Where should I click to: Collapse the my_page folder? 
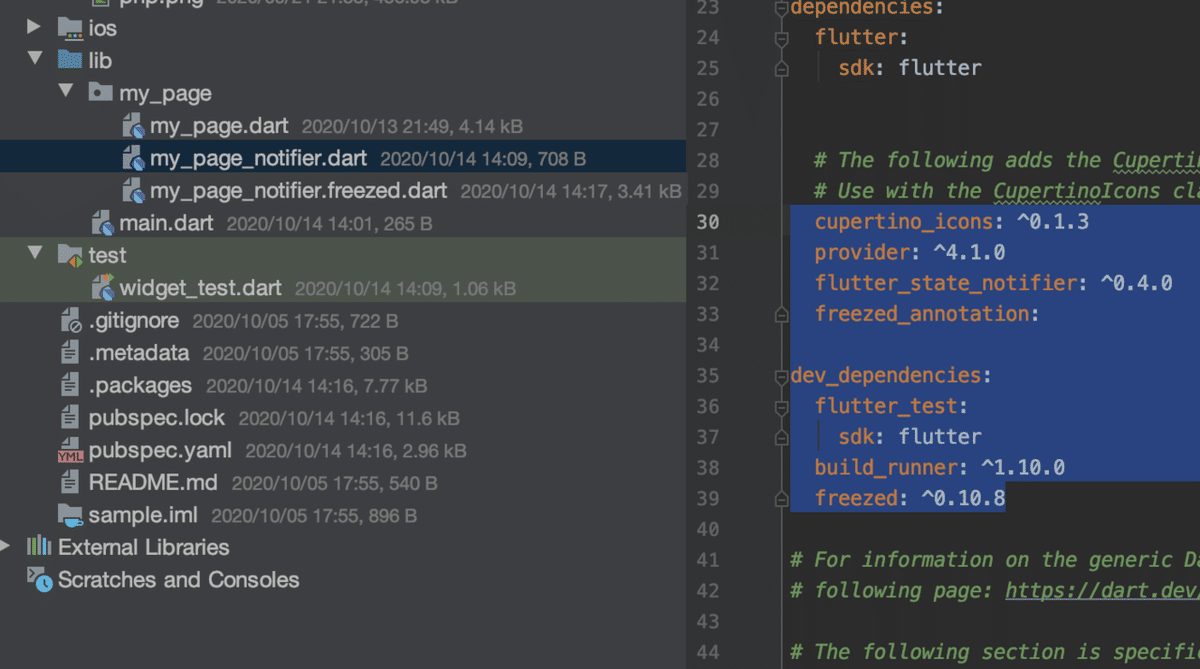click(66, 92)
